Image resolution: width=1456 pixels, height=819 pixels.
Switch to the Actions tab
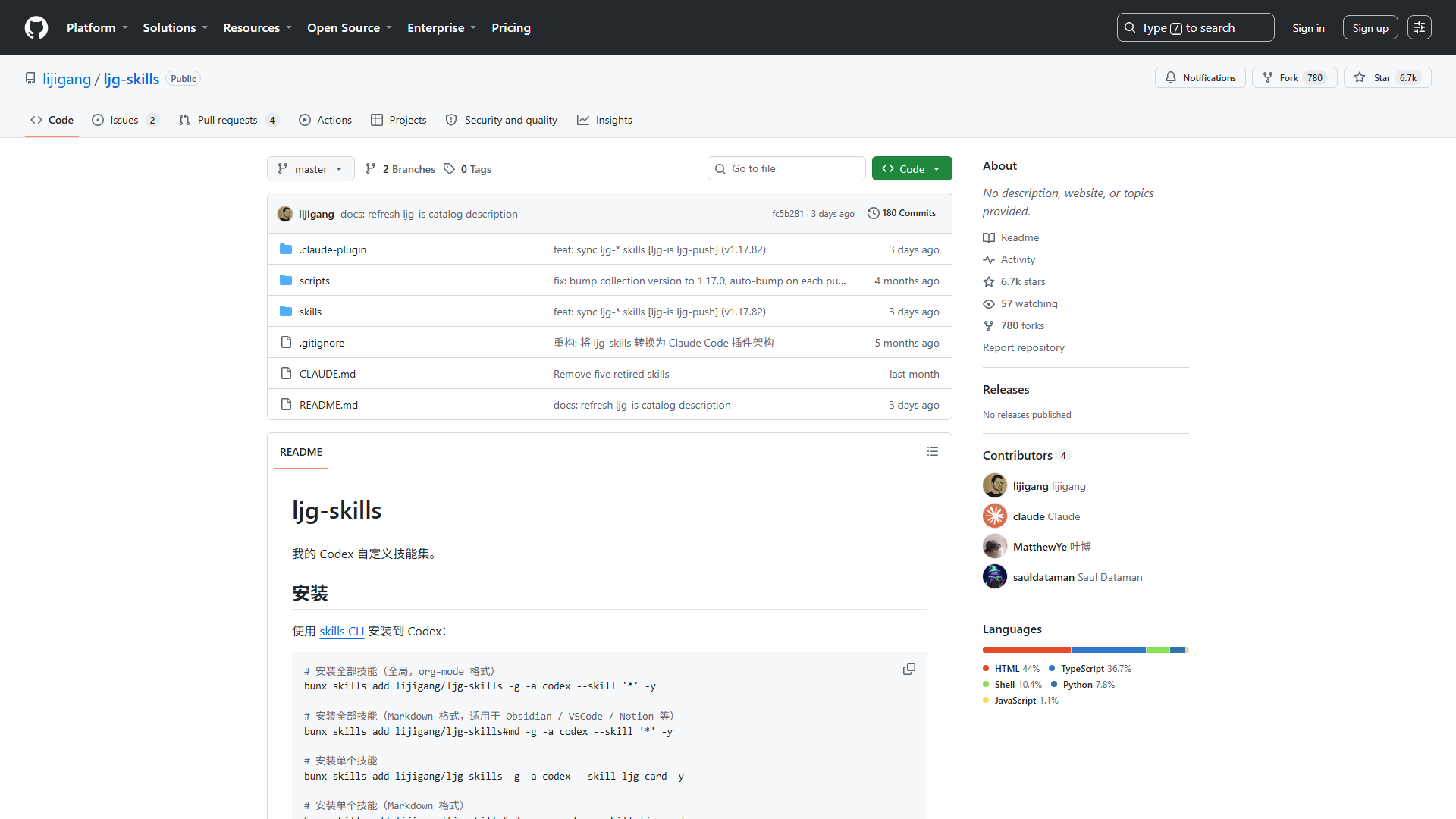325,120
